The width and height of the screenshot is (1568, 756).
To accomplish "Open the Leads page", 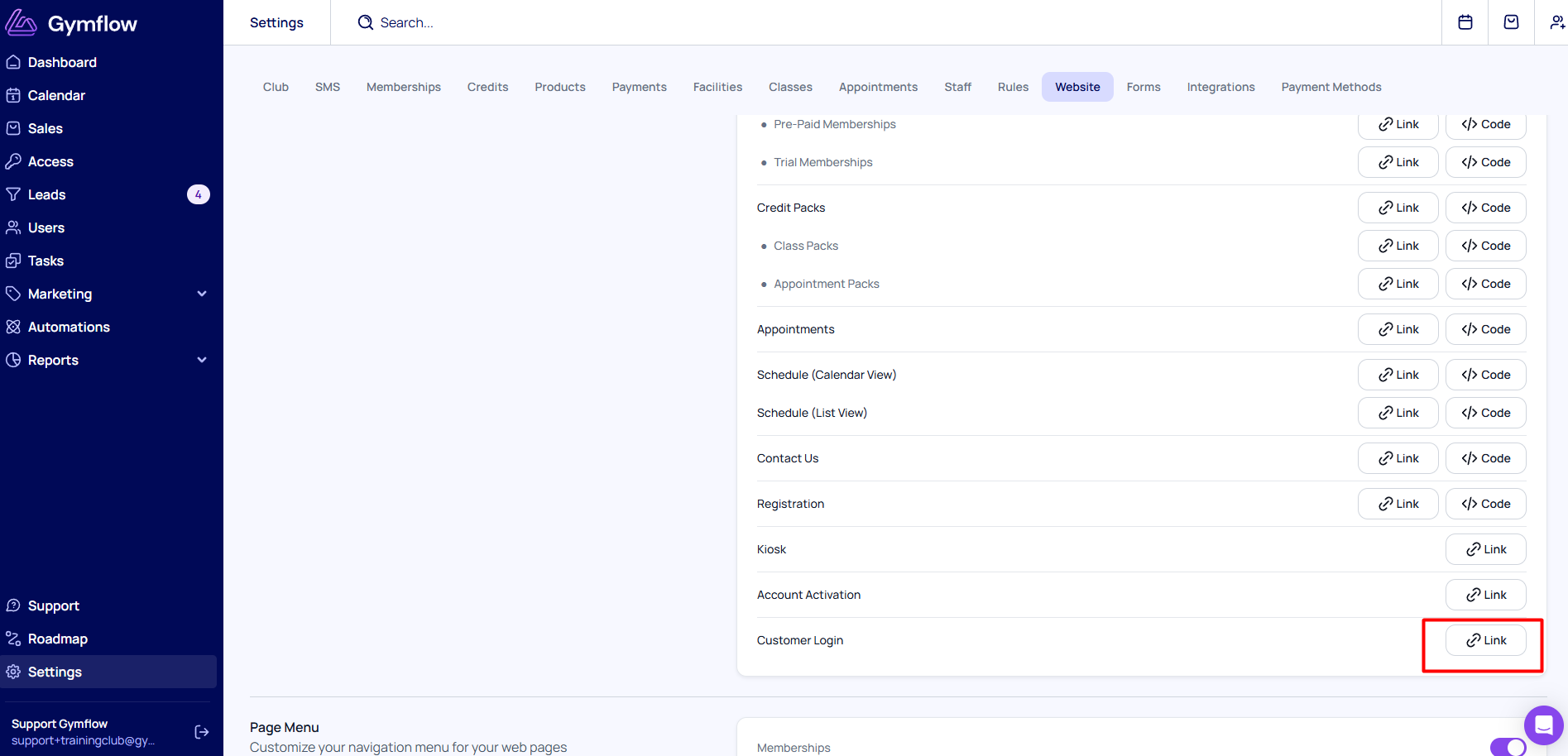I will (46, 194).
